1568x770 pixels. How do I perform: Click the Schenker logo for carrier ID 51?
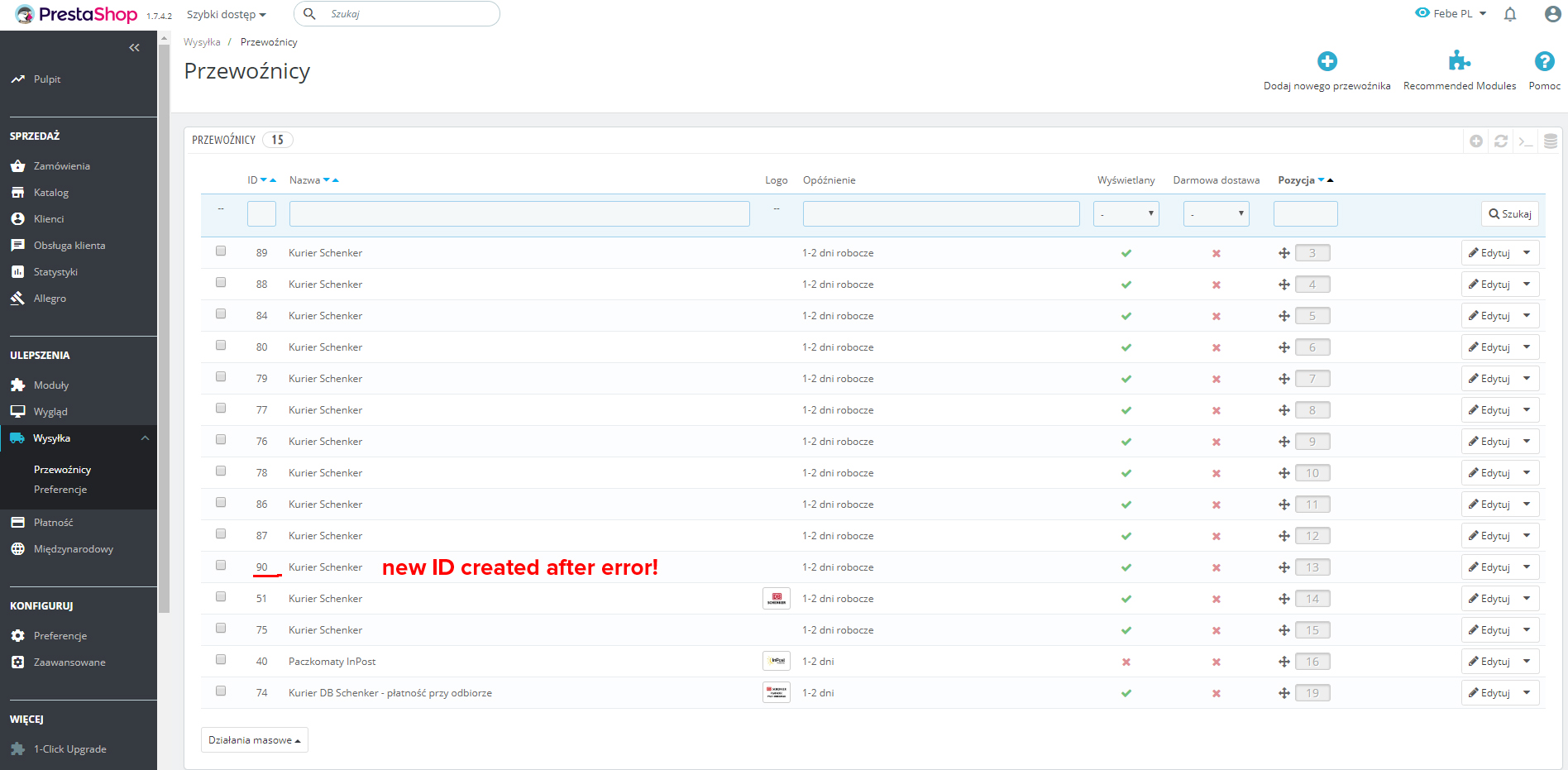click(x=777, y=599)
